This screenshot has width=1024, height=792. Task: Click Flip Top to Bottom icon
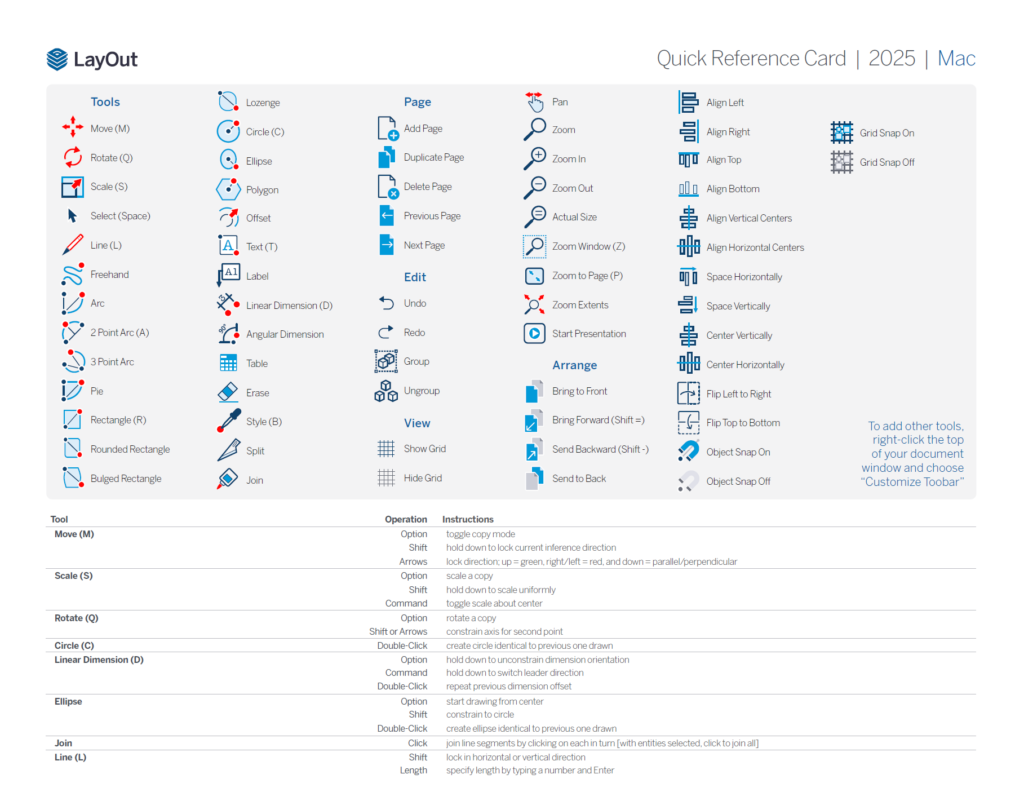[x=688, y=422]
